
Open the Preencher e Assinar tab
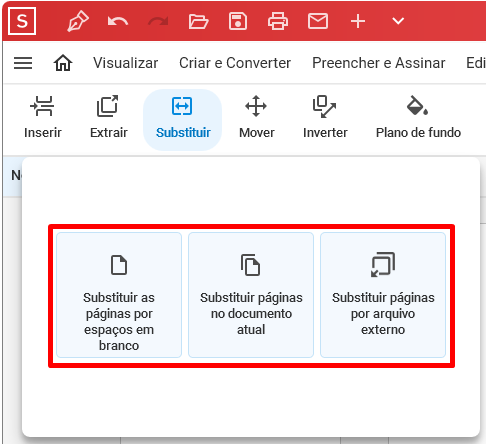379,63
